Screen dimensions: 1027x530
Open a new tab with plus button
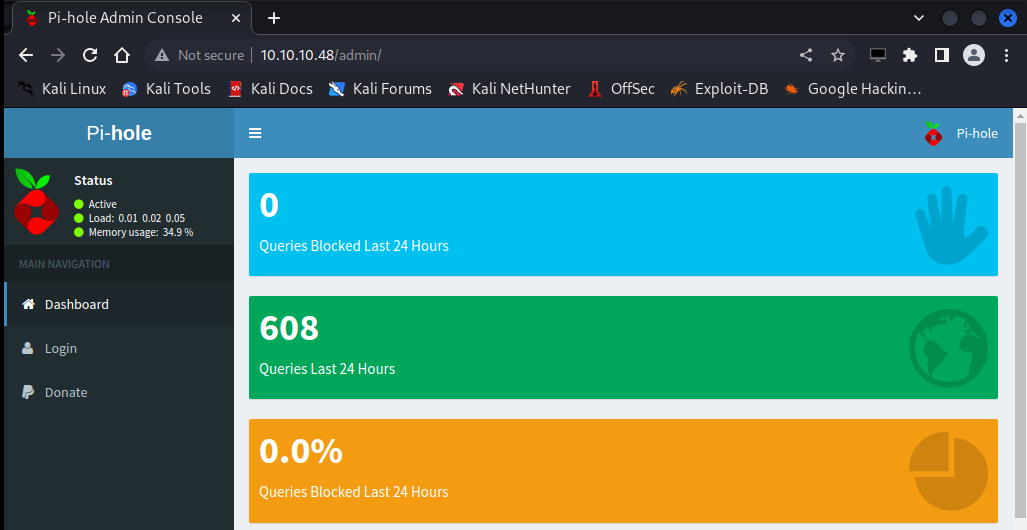274,18
